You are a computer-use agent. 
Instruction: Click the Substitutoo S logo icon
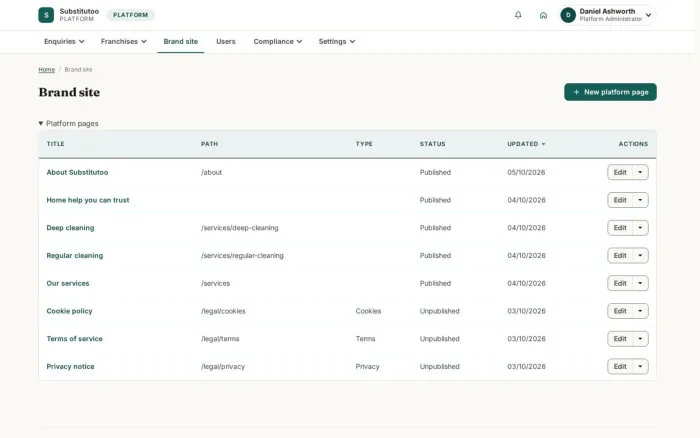pos(46,15)
